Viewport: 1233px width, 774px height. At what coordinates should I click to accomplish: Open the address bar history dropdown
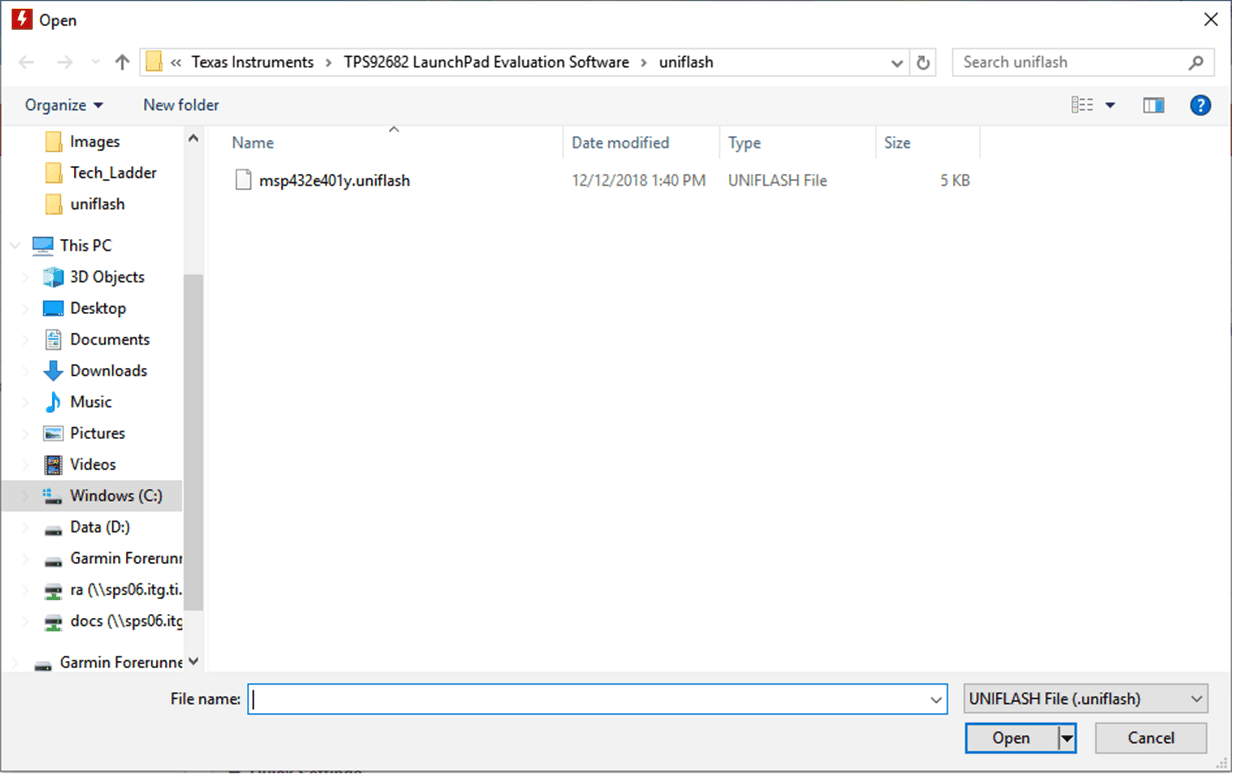click(x=896, y=62)
